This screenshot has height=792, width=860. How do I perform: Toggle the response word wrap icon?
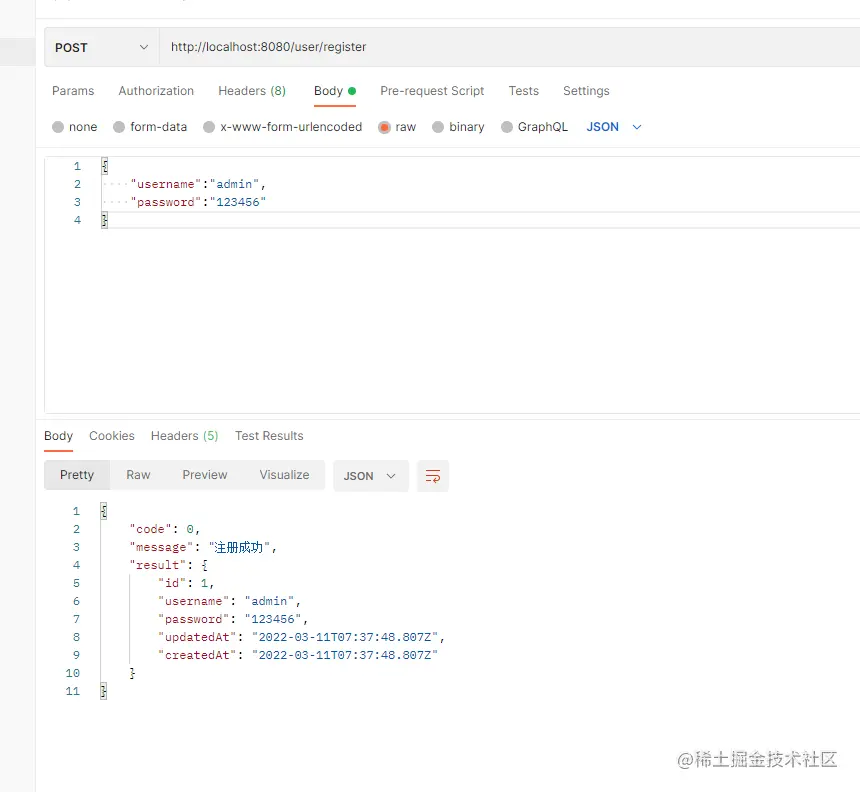[x=433, y=476]
